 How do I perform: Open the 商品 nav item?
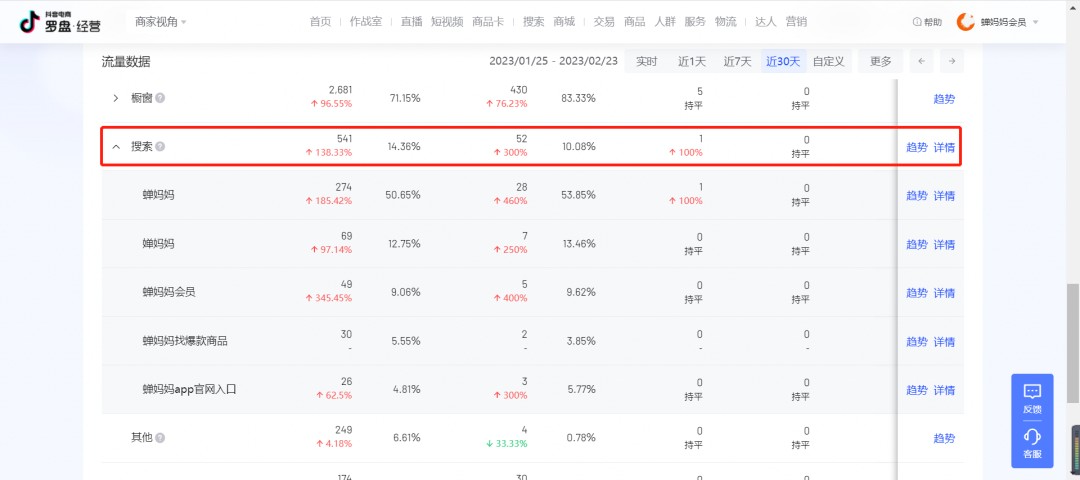634,22
